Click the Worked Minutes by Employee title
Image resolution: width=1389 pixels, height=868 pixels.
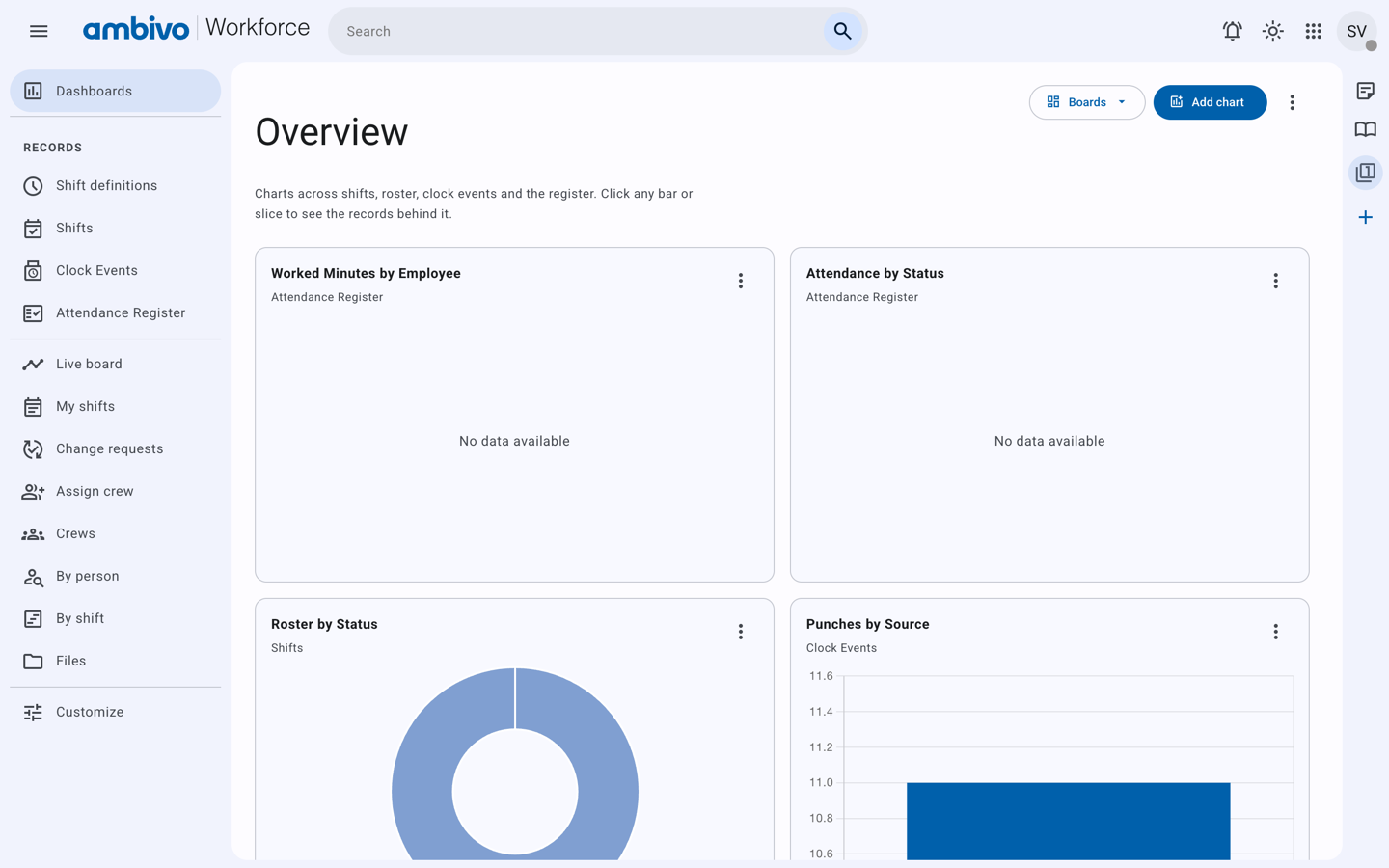coord(366,273)
